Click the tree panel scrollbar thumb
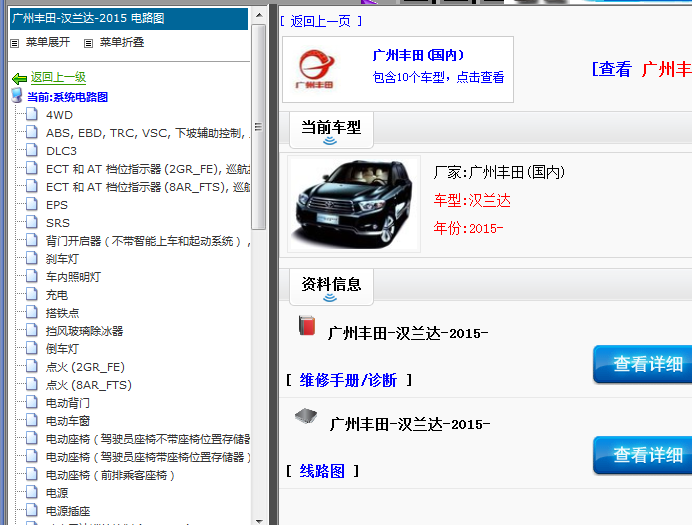The width and height of the screenshot is (692, 525). 259,127
